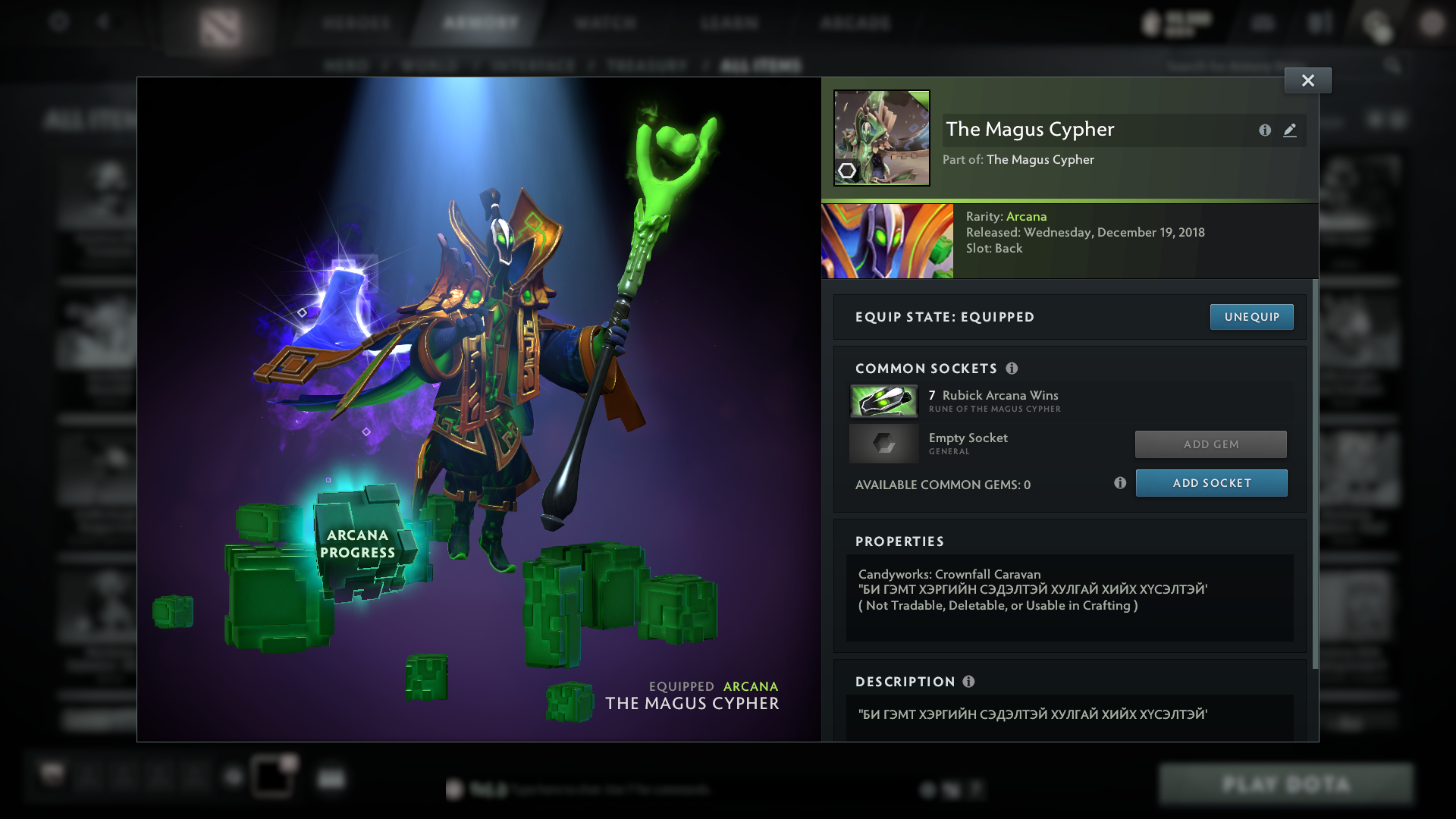The height and width of the screenshot is (819, 1456).
Task: Click The Magus Cypher set preview thumbnail
Action: (x=883, y=136)
